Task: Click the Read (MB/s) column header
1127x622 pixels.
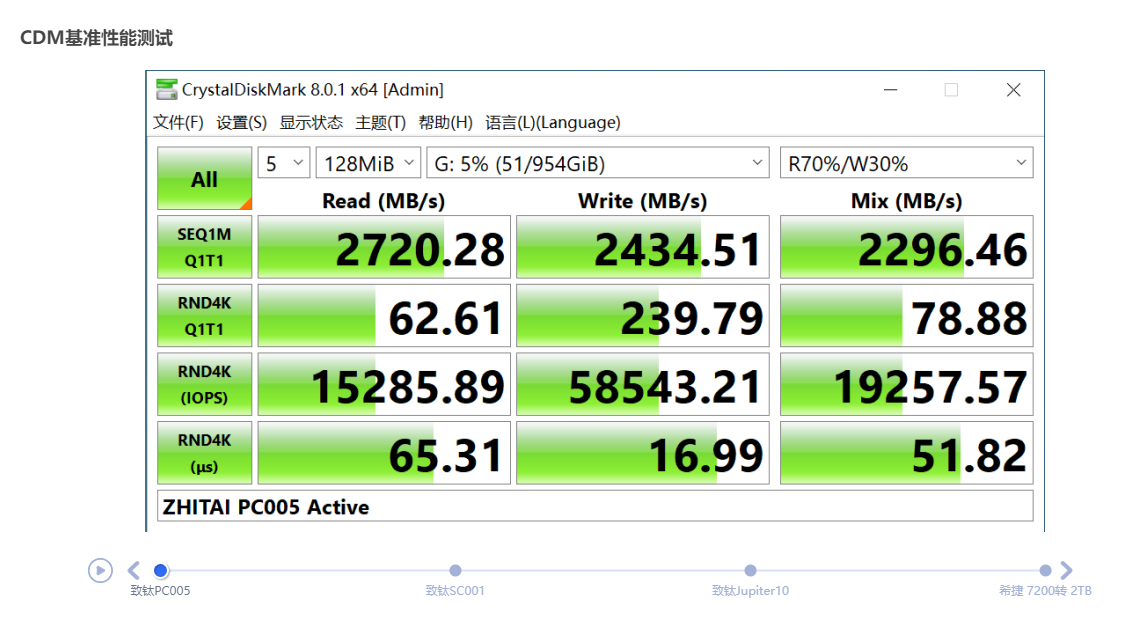Action: pos(384,201)
